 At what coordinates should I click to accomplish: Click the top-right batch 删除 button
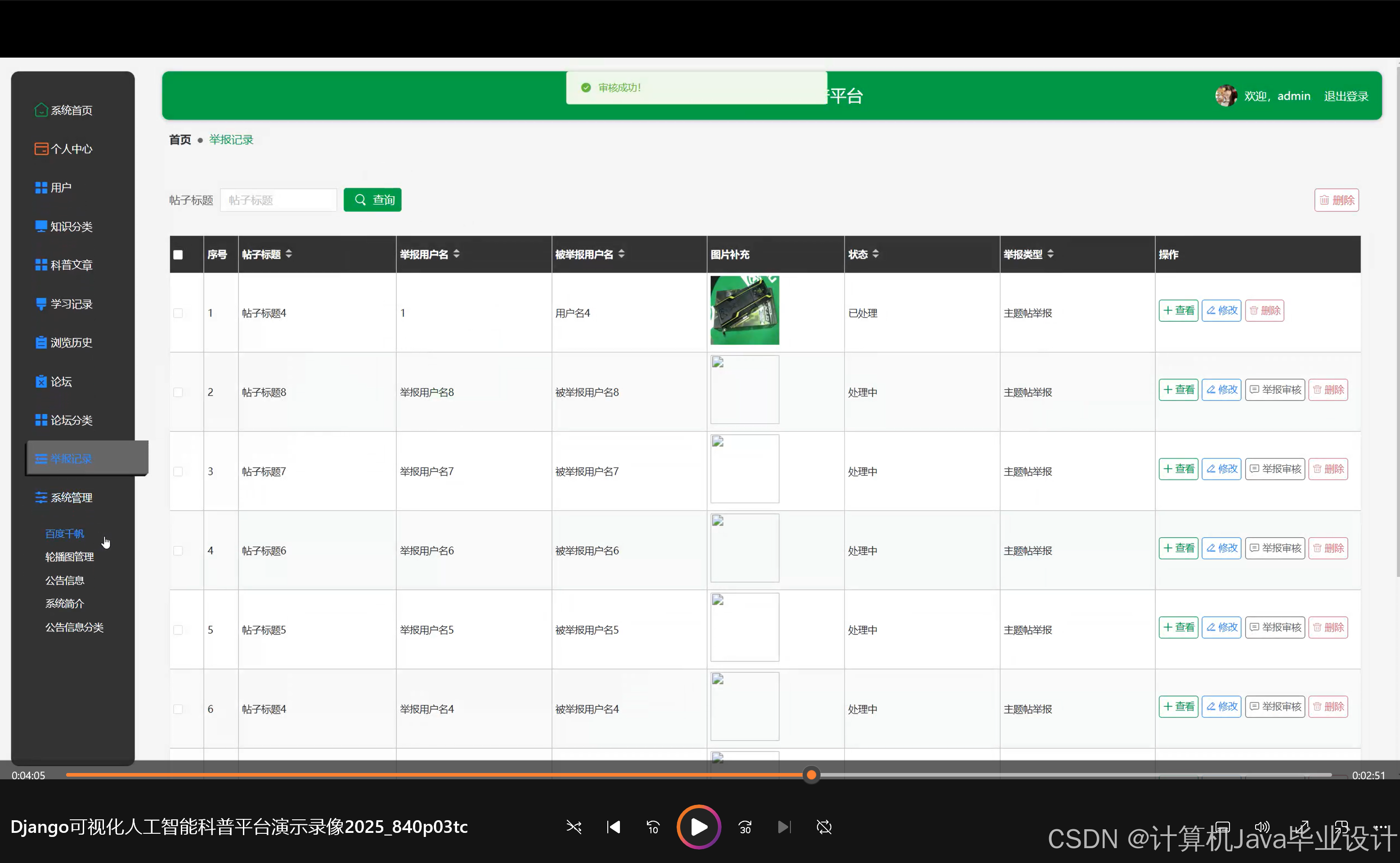pyautogui.click(x=1337, y=200)
